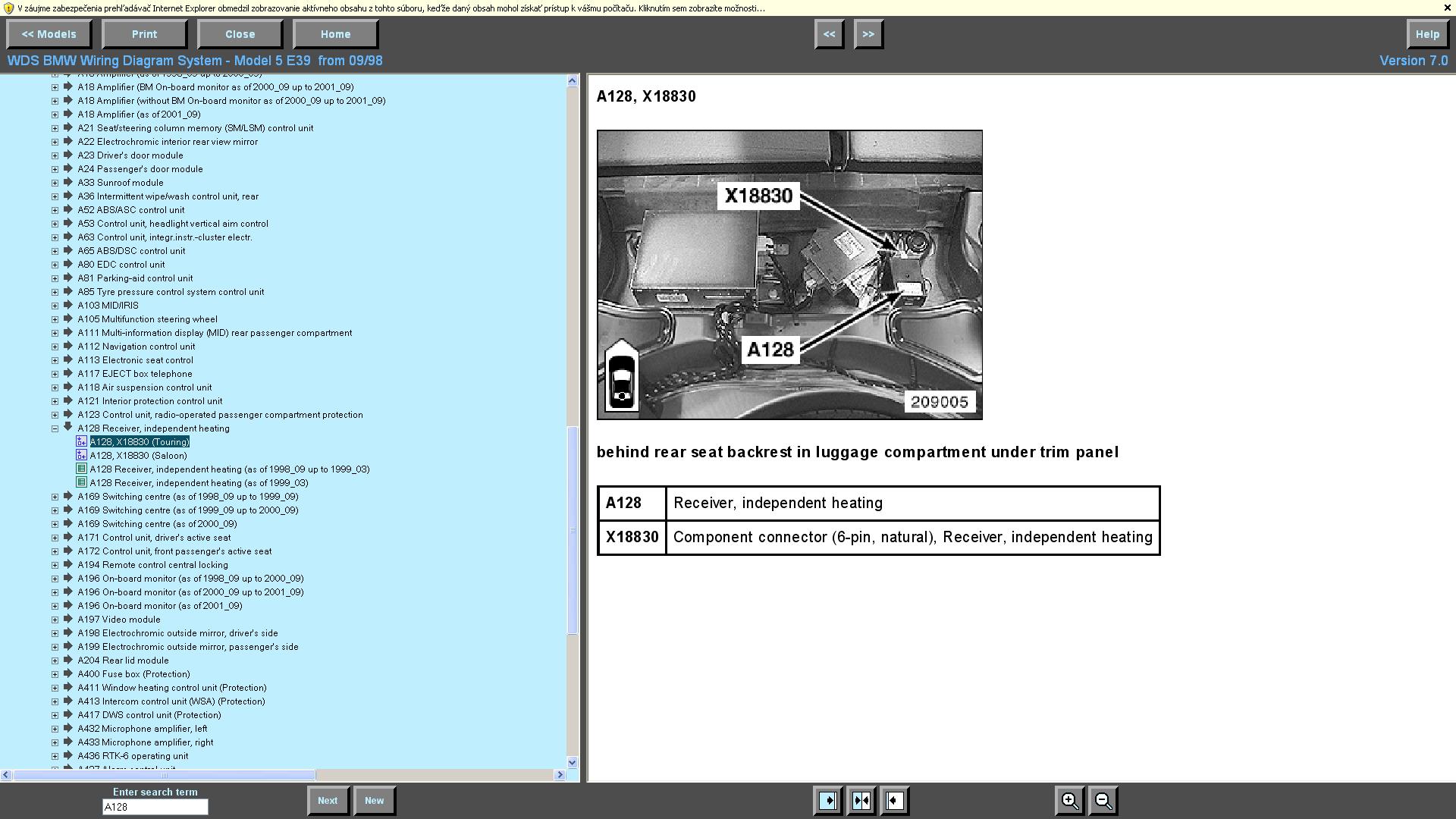Click the zoom in magnifier icon

pyautogui.click(x=1069, y=801)
